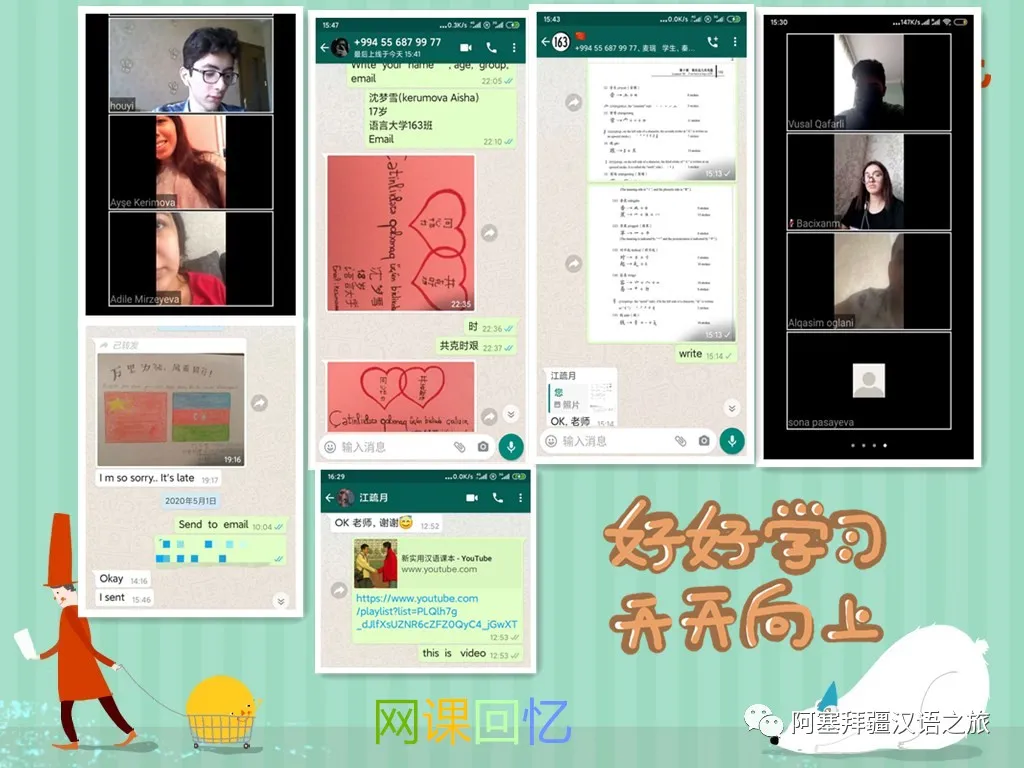Open contact avatar in the 15:47 chat header

[340, 48]
